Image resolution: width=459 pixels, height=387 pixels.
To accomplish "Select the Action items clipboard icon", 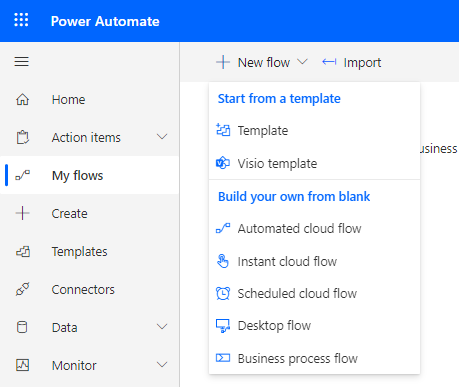I will coord(23,137).
